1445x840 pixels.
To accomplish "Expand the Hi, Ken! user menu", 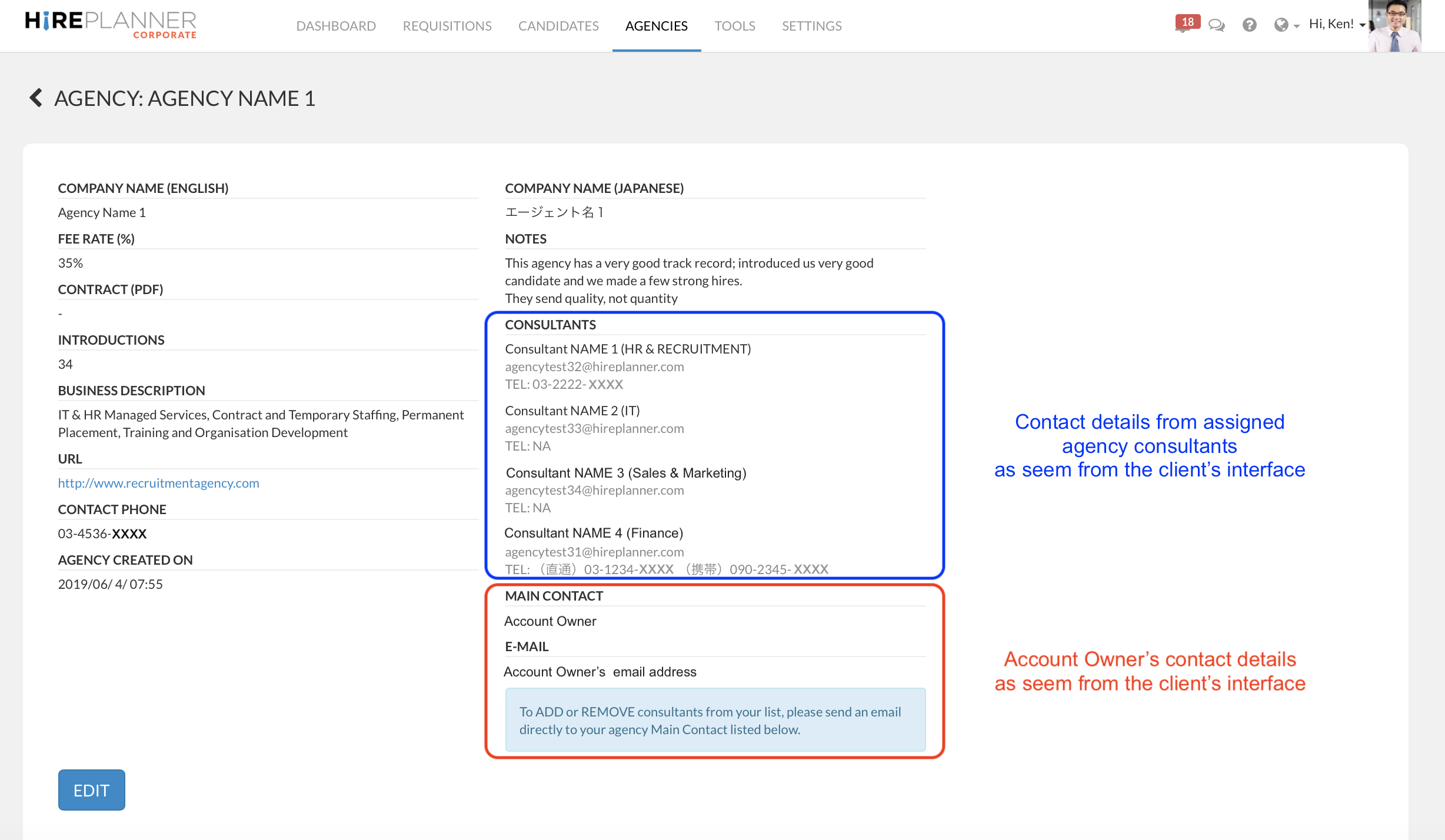I will click(x=1336, y=24).
